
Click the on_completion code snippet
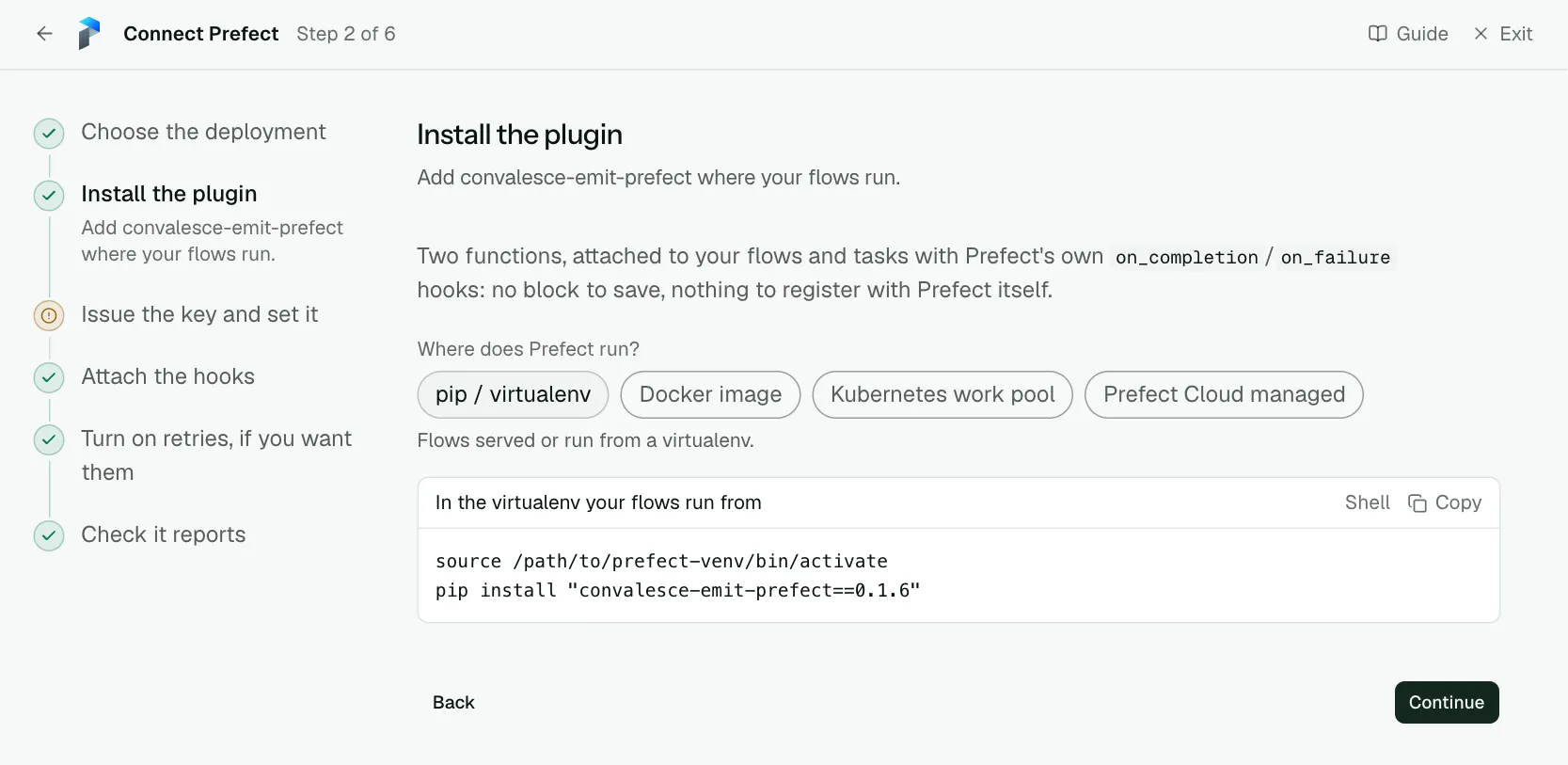point(1186,258)
